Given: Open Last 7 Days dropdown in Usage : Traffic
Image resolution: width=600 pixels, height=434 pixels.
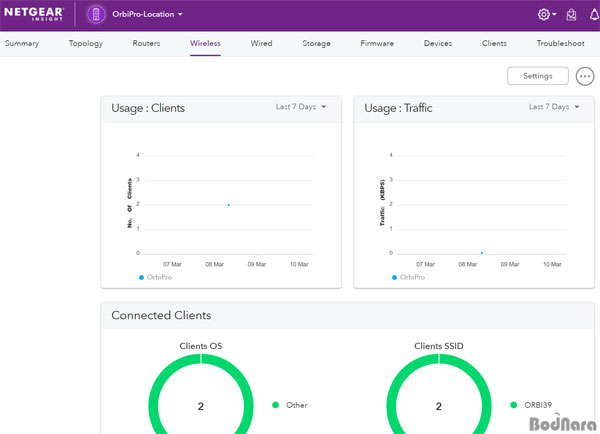Looking at the screenshot, I should point(554,107).
